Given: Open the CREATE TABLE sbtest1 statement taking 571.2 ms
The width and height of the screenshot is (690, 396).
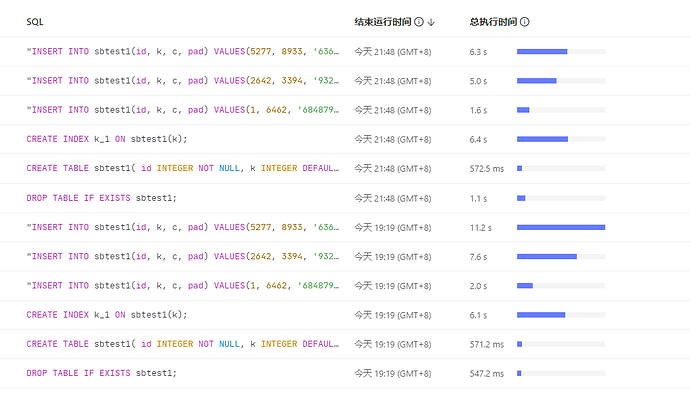Looking at the screenshot, I should point(183,344).
